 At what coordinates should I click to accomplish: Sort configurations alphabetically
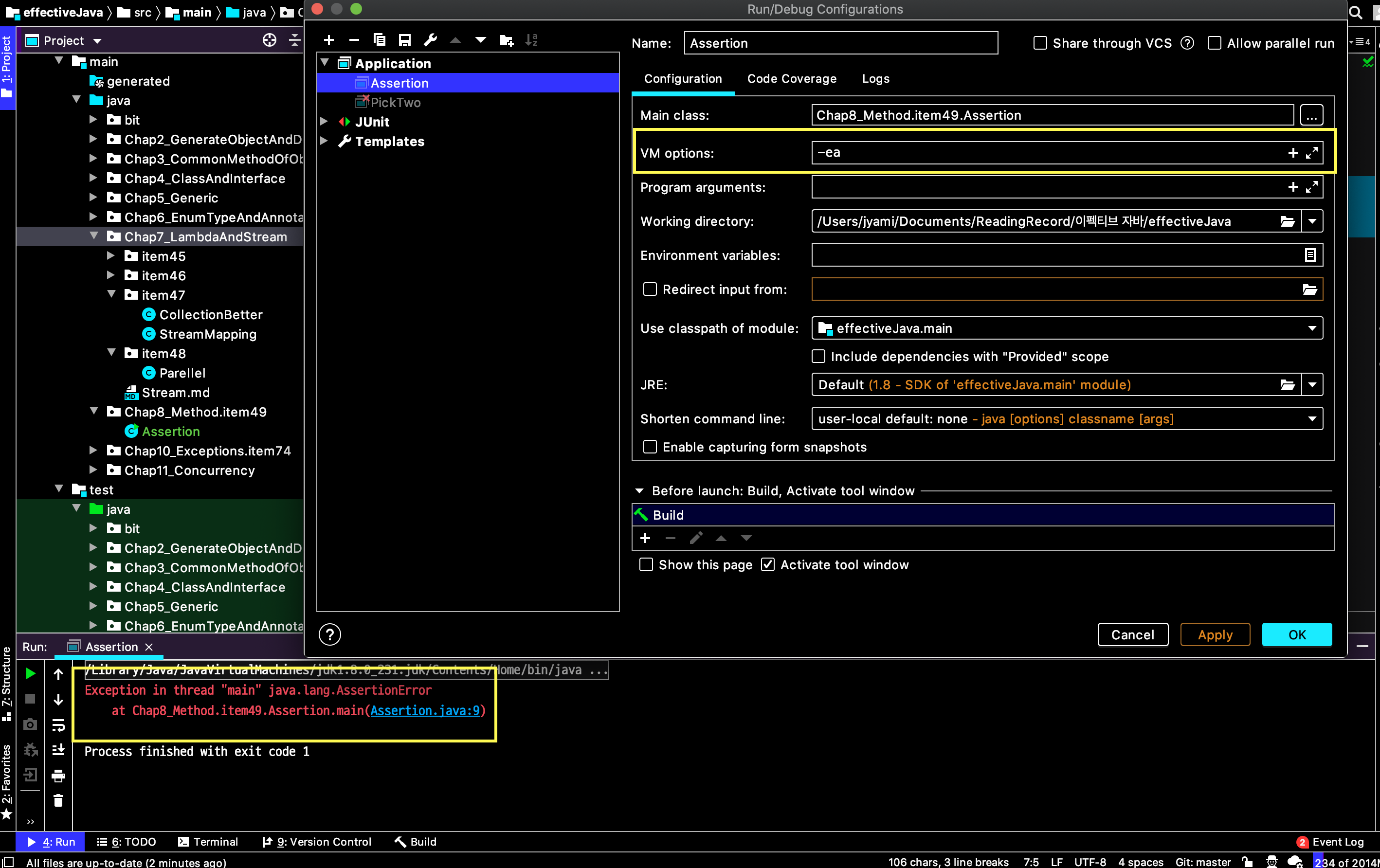pyautogui.click(x=531, y=39)
